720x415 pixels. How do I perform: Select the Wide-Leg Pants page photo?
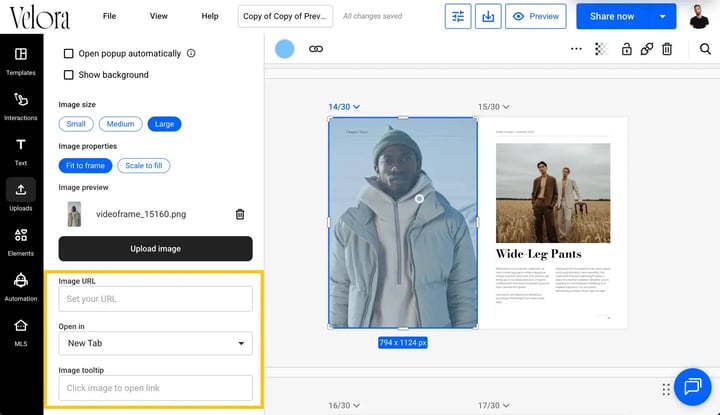(x=553, y=193)
